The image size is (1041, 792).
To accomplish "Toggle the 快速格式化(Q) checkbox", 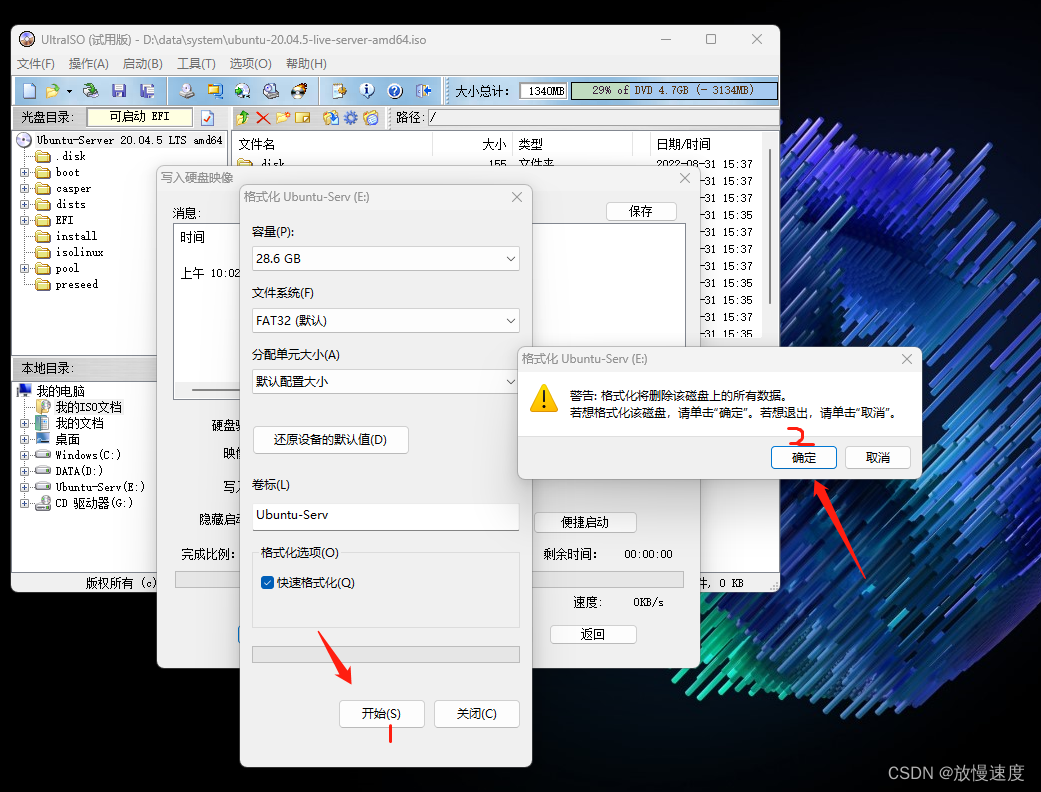I will pos(268,583).
